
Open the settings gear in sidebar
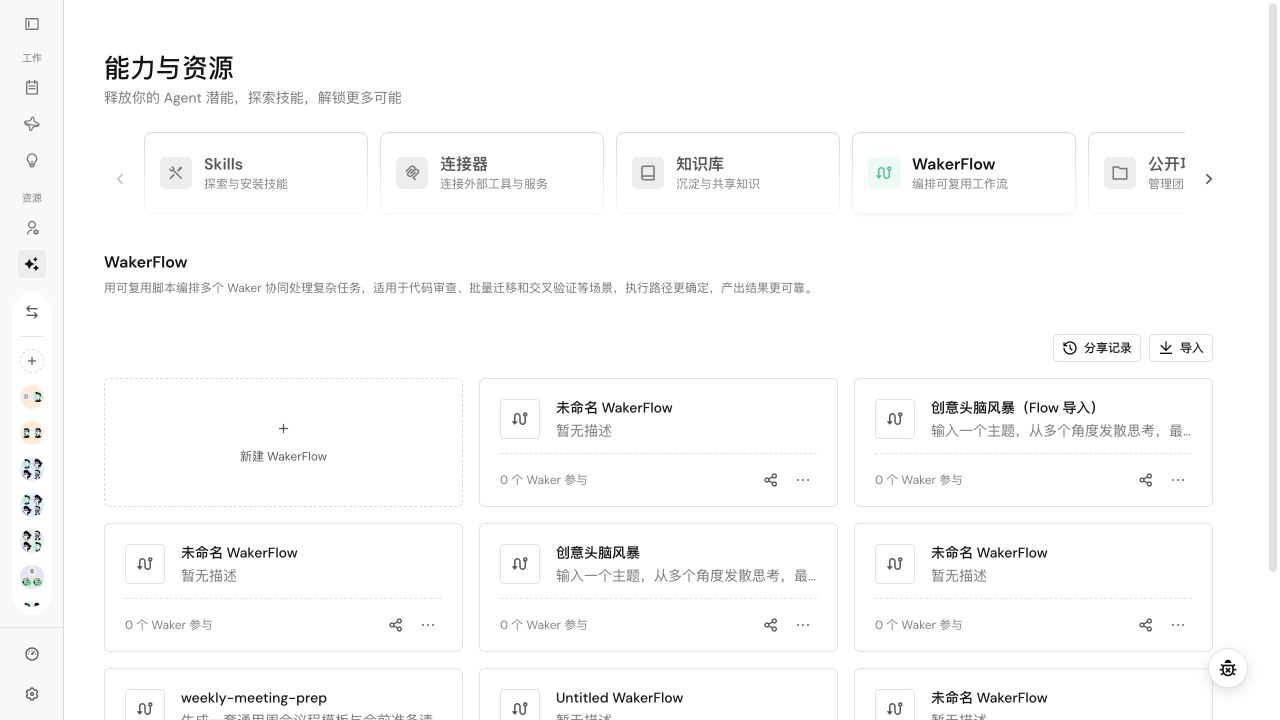click(x=32, y=694)
